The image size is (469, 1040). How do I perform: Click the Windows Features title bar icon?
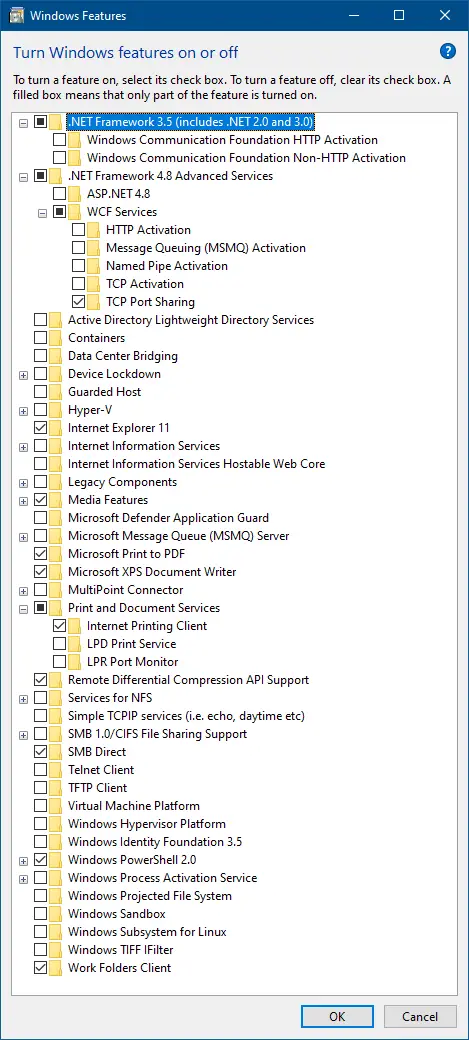click(x=18, y=15)
